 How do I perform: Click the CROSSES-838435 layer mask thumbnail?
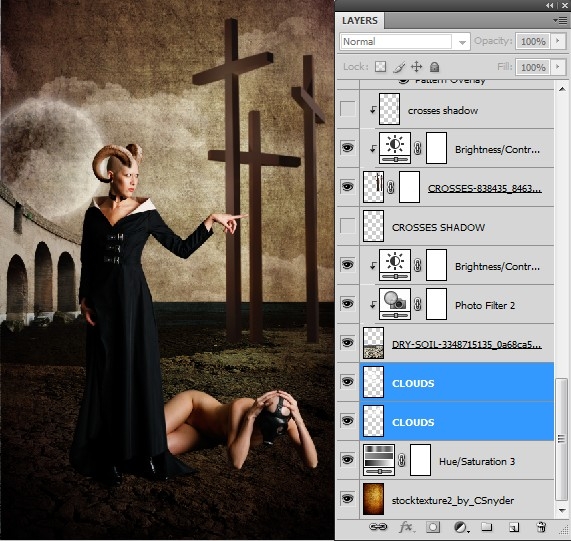[x=409, y=187]
